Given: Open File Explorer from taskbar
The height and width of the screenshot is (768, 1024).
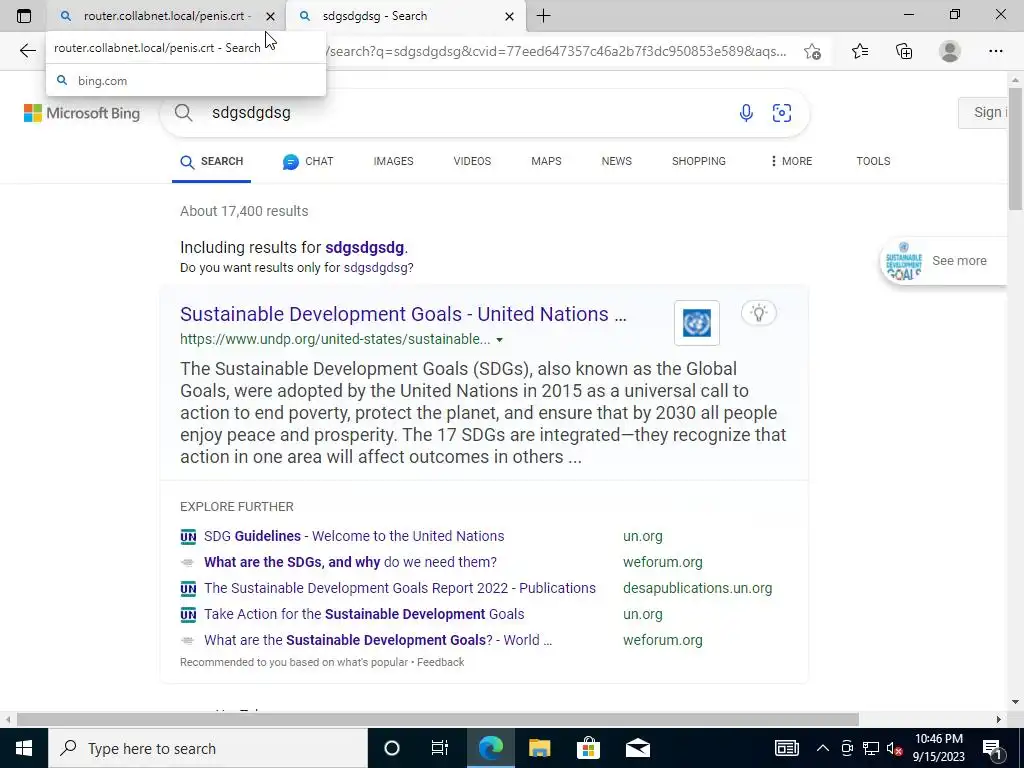Looking at the screenshot, I should pyautogui.click(x=539, y=748).
